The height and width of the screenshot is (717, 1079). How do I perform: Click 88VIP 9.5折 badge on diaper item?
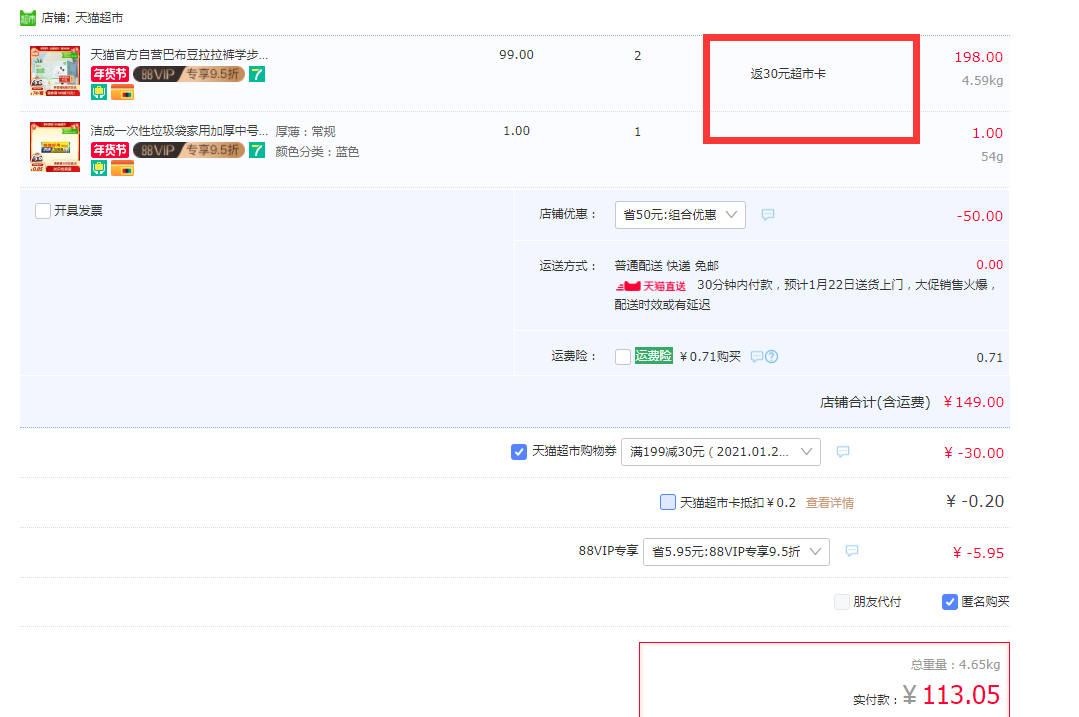coord(189,74)
